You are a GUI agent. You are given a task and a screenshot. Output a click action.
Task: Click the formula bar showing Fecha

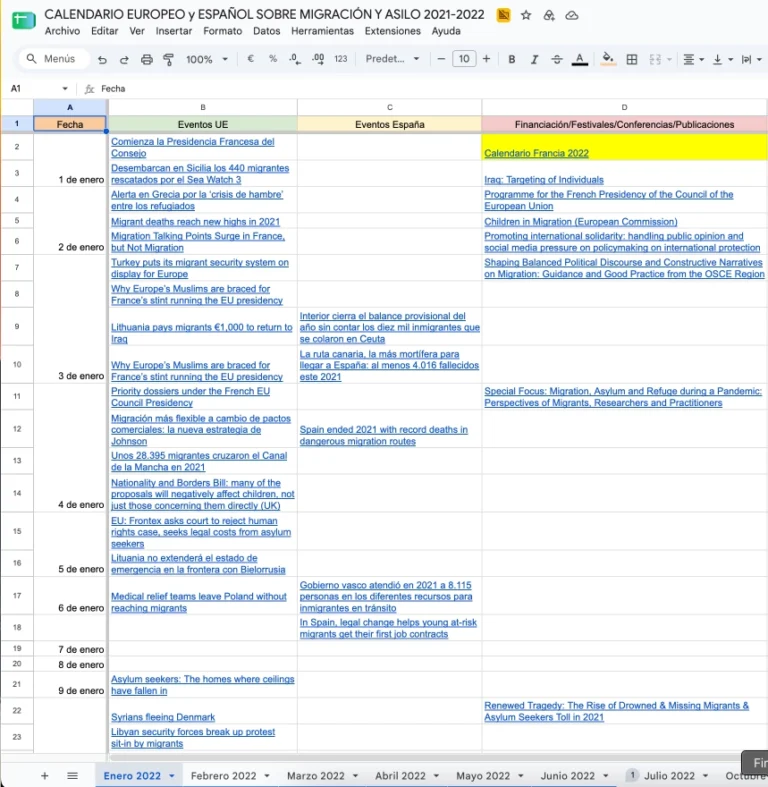[x=432, y=88]
